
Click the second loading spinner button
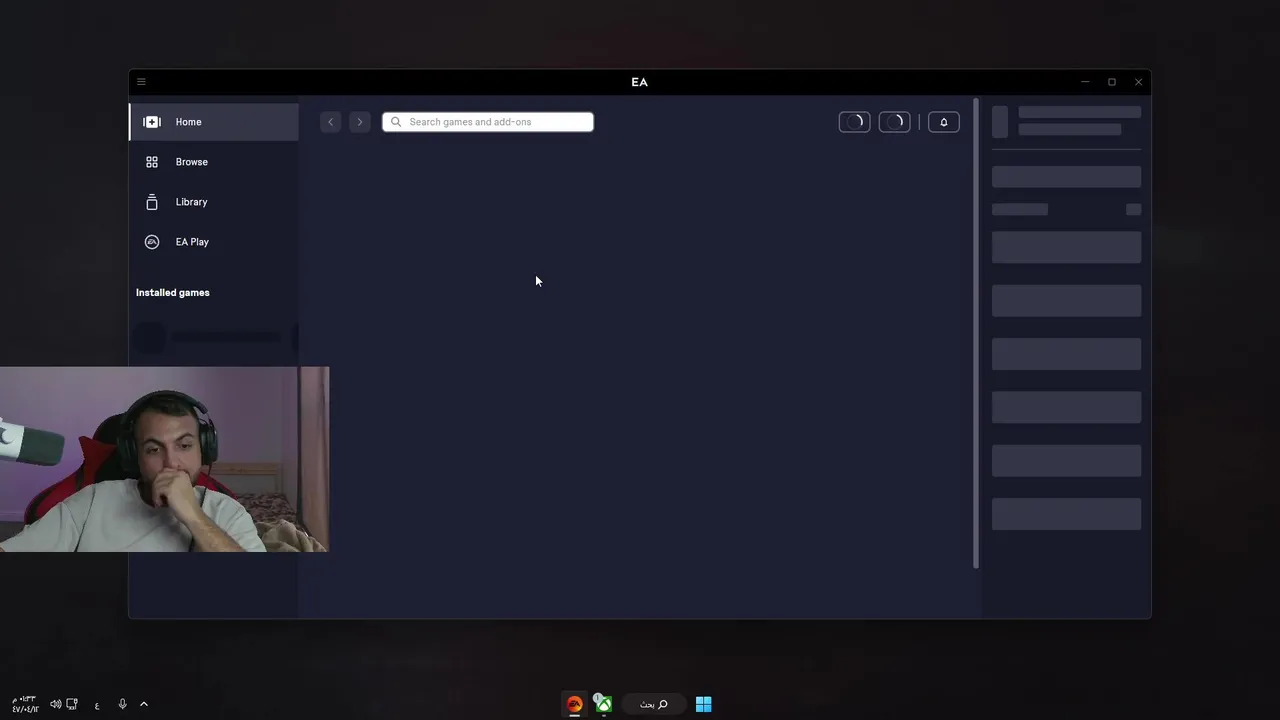pos(894,122)
